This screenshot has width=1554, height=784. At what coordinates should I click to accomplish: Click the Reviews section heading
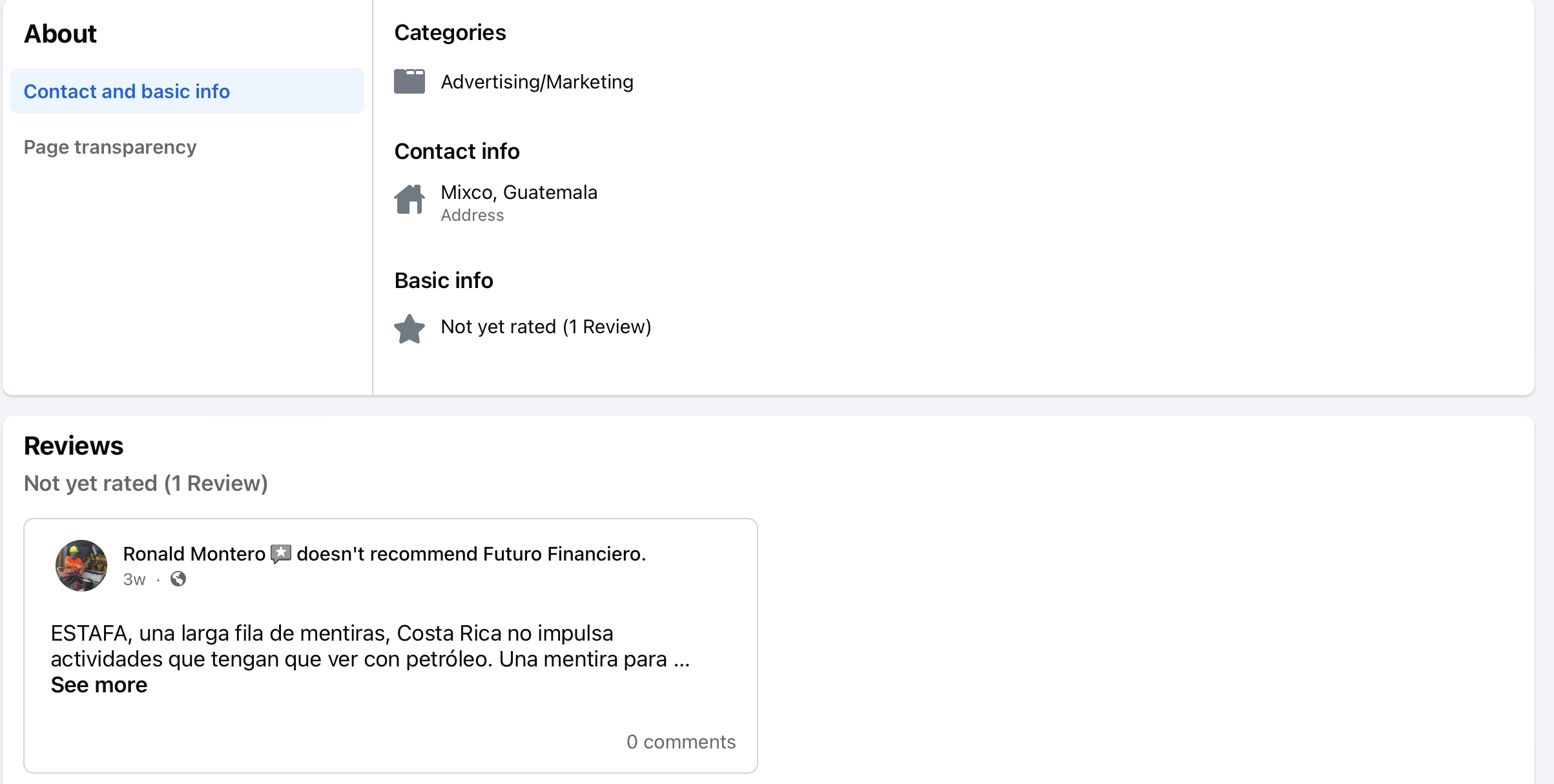pyautogui.click(x=74, y=446)
